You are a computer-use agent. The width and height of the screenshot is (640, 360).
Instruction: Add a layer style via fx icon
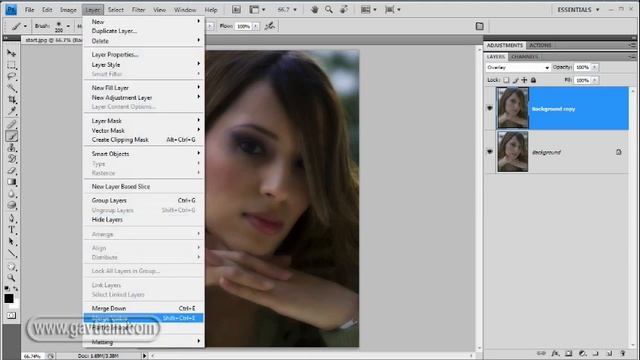click(555, 353)
